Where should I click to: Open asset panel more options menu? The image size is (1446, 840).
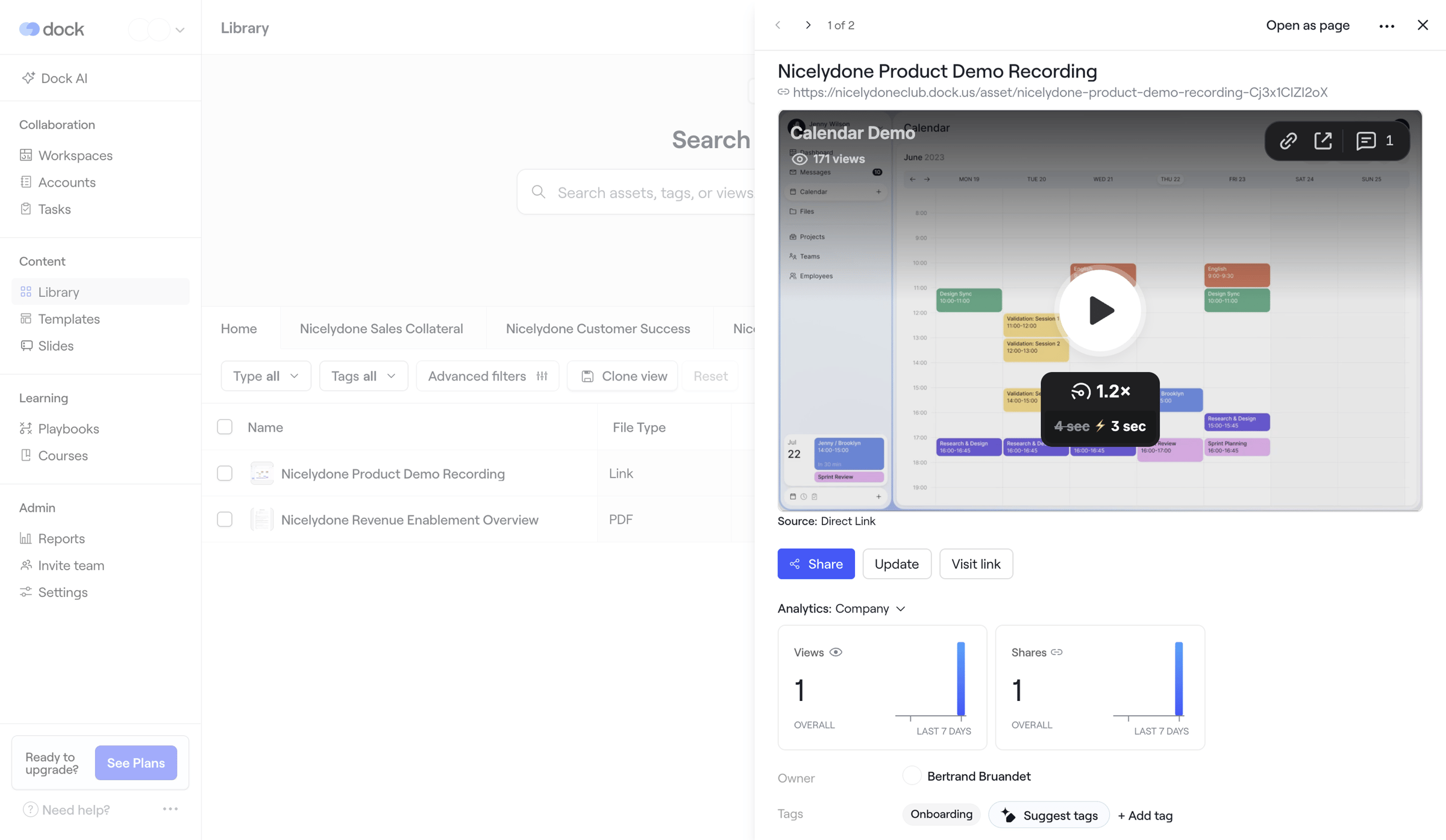pyautogui.click(x=1386, y=26)
